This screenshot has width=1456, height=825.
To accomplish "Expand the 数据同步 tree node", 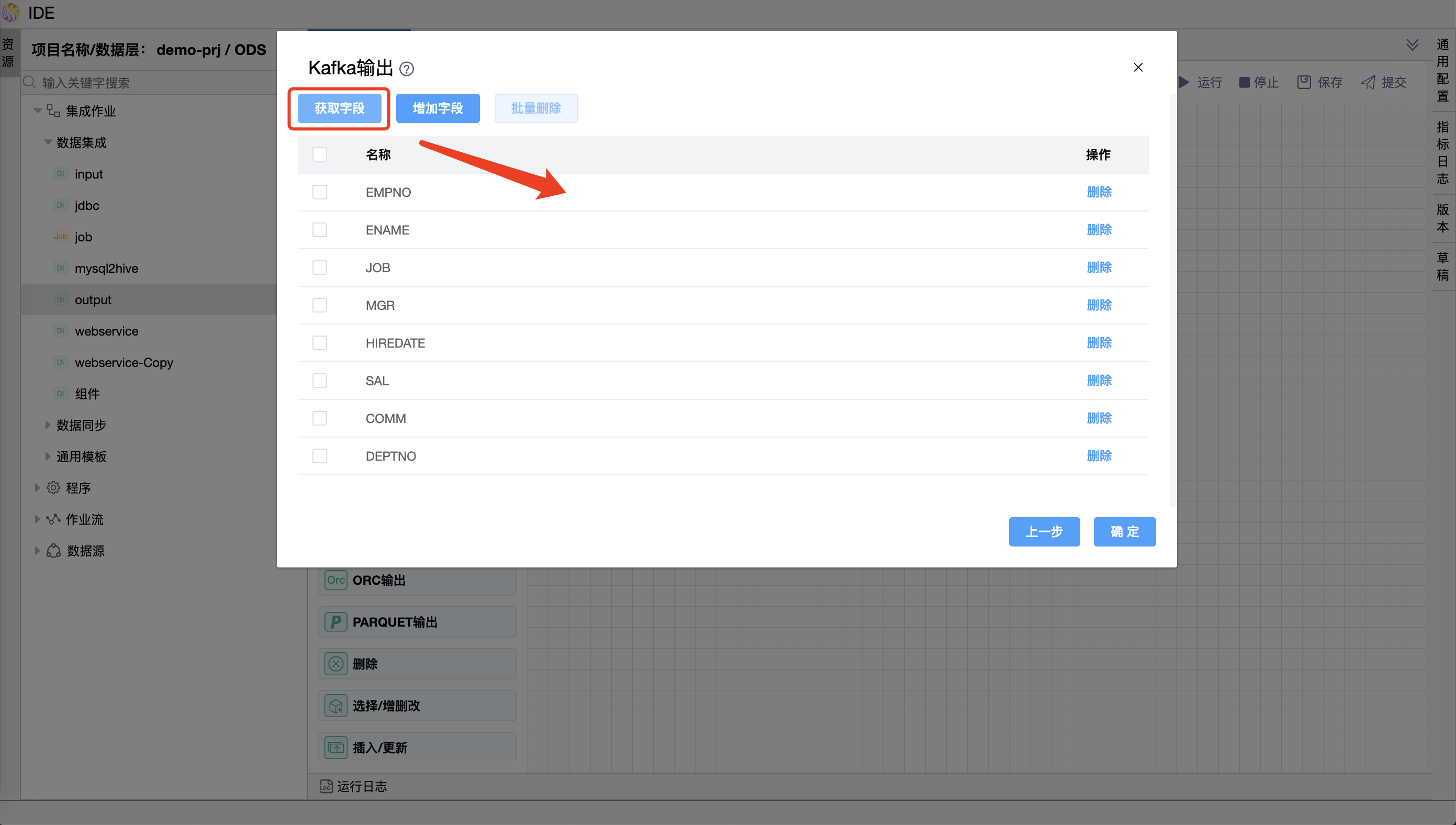I will point(48,425).
